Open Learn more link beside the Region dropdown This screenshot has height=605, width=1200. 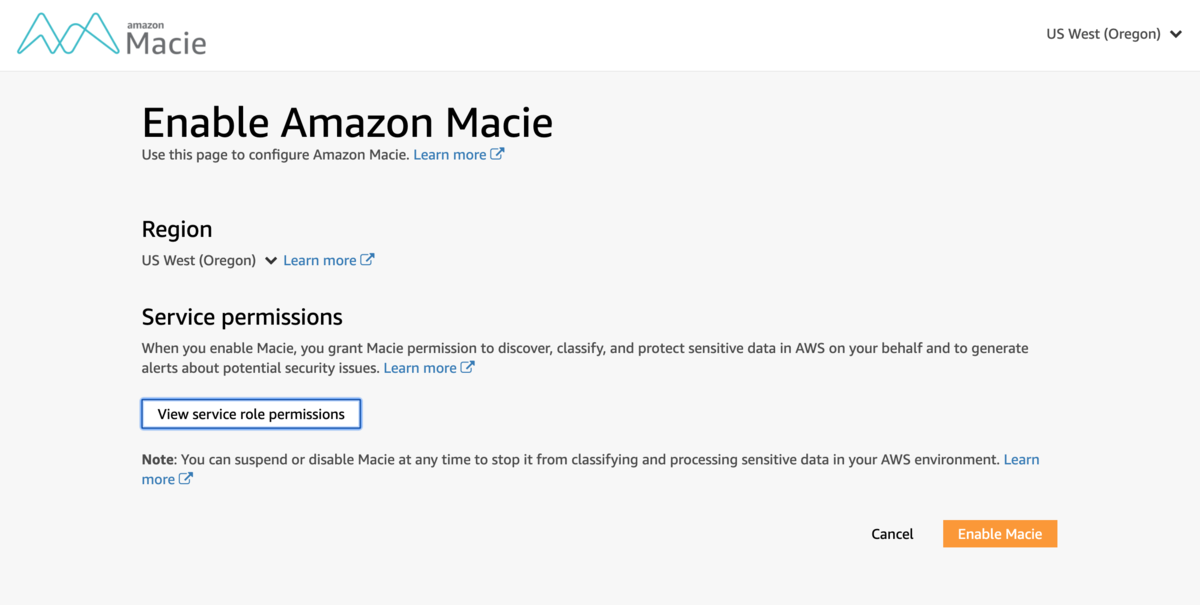[x=319, y=260]
